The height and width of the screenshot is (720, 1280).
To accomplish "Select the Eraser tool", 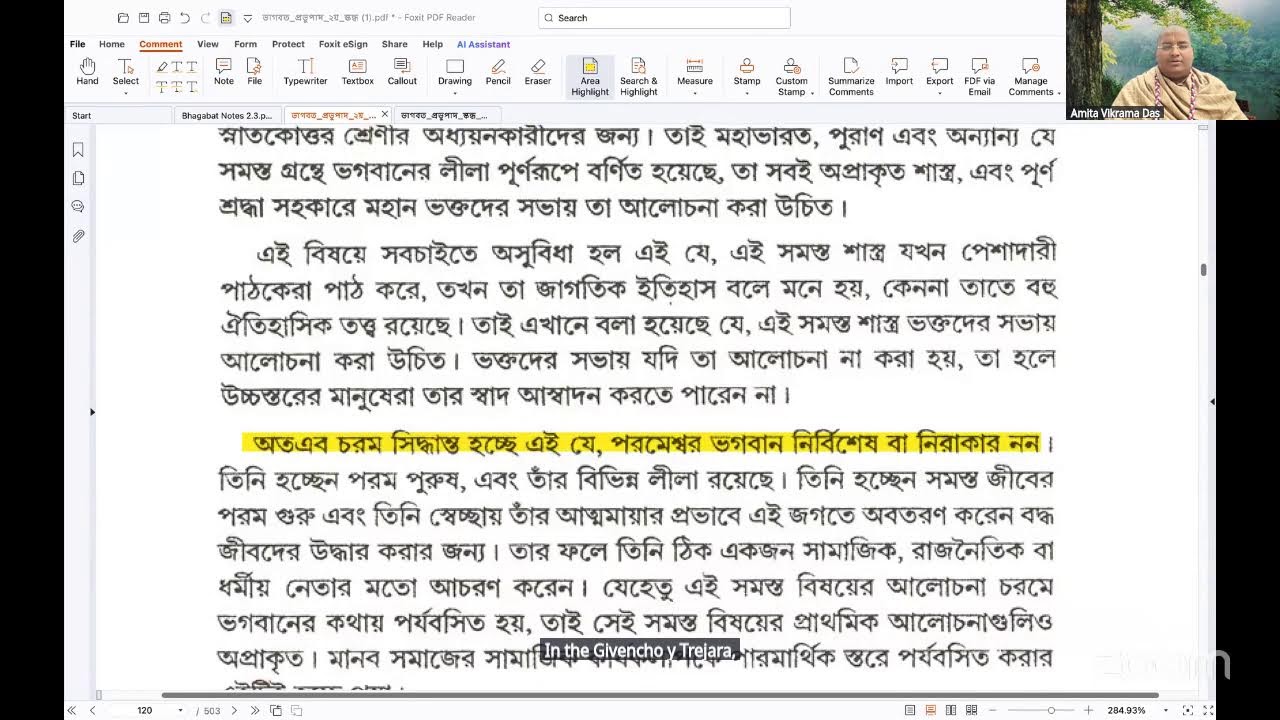I will [538, 72].
